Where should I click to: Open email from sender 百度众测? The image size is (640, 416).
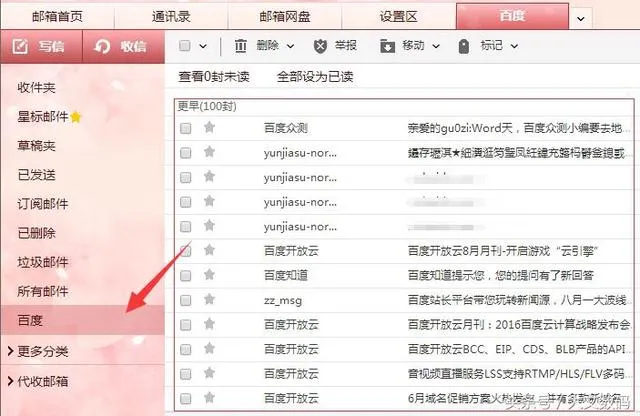pyautogui.click(x=286, y=128)
